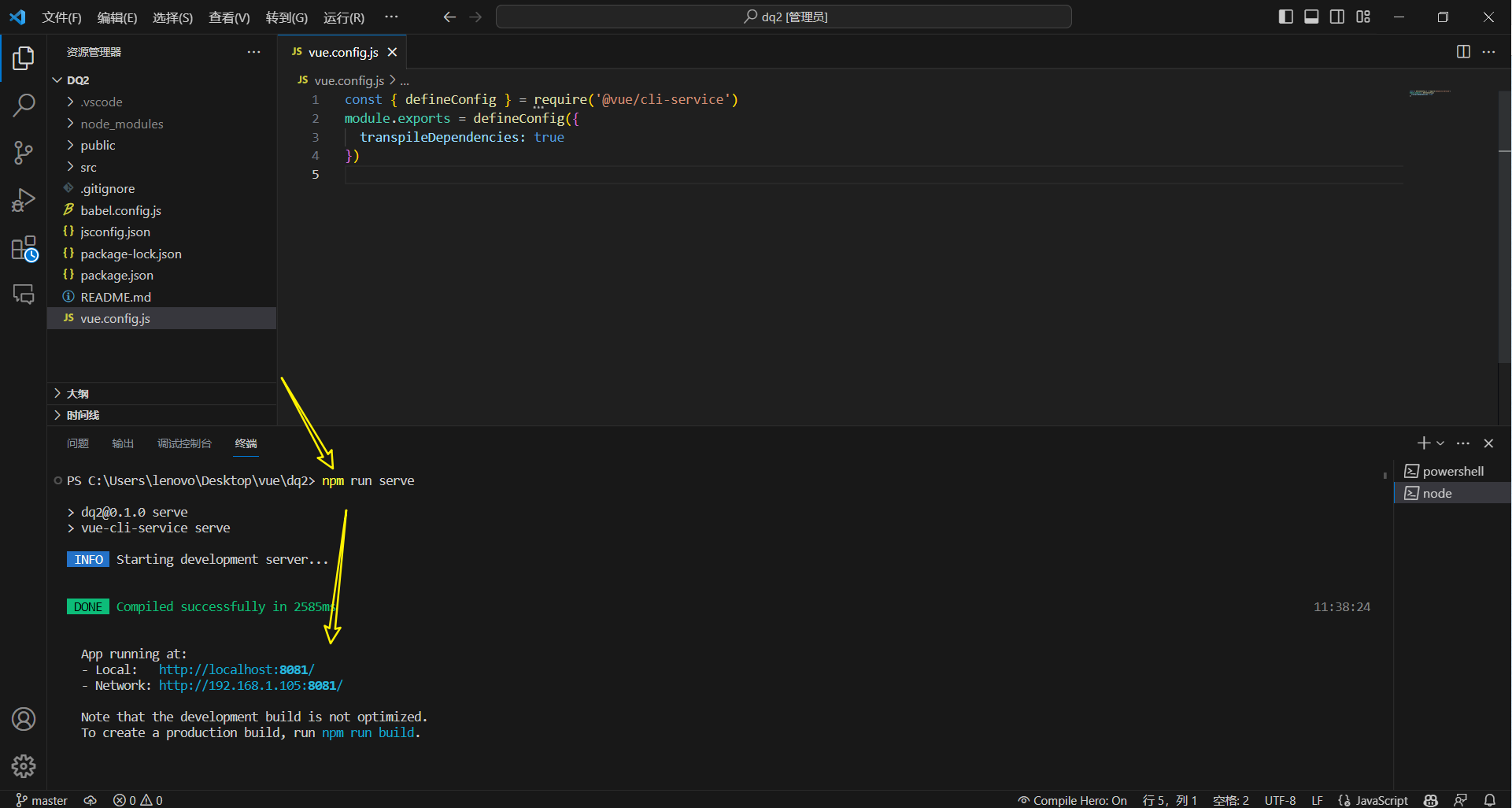Screen dimensions: 1512x808
Task: Open notifications bell in status bar
Action: 1490,800
